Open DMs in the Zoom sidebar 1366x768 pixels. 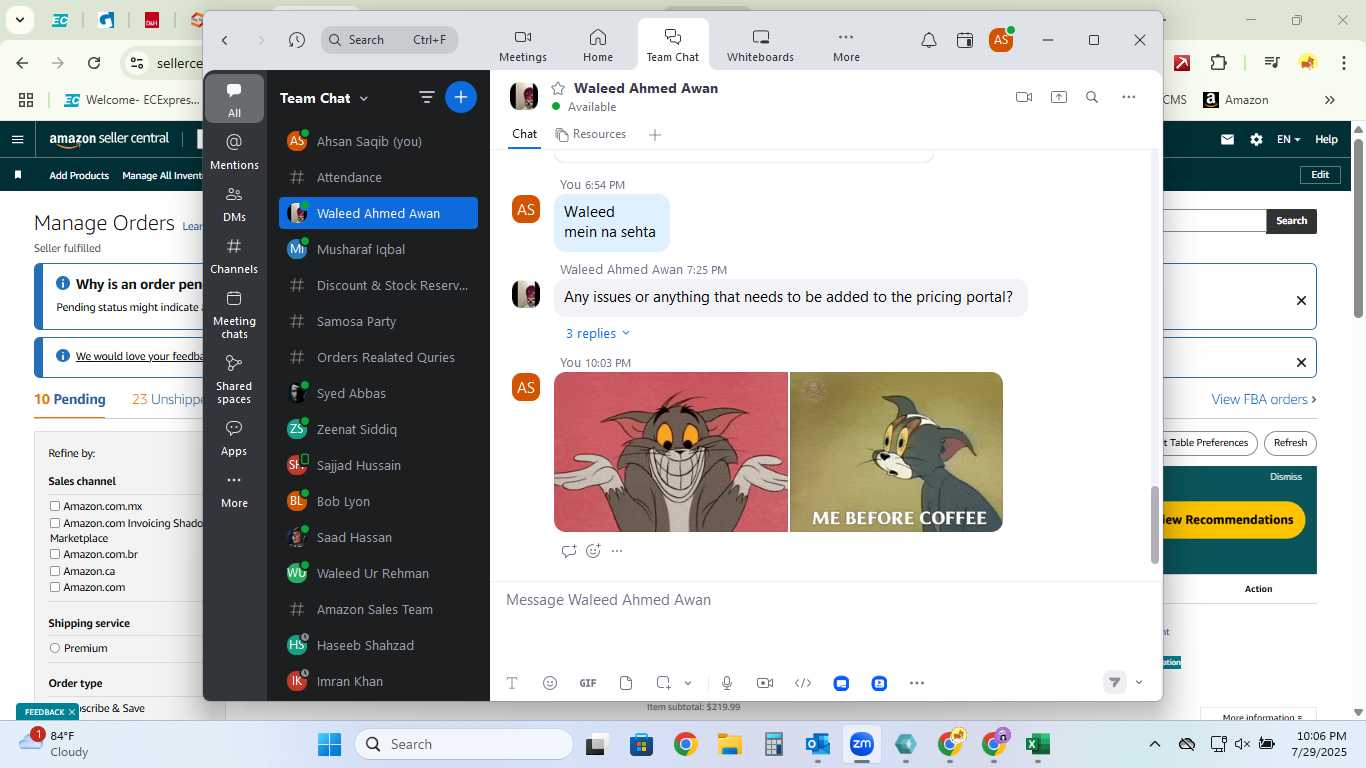[235, 204]
